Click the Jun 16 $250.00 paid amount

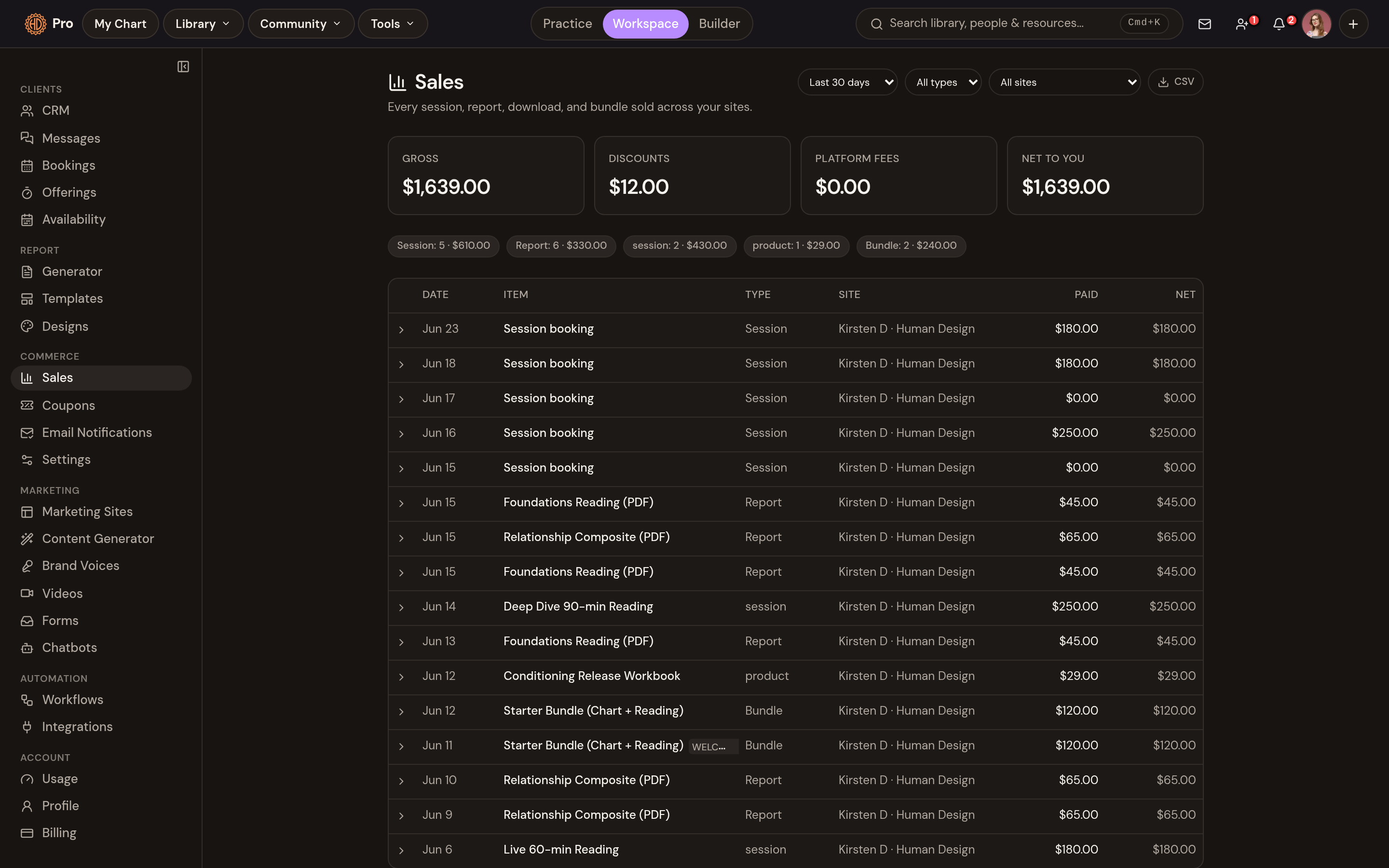[1075, 433]
